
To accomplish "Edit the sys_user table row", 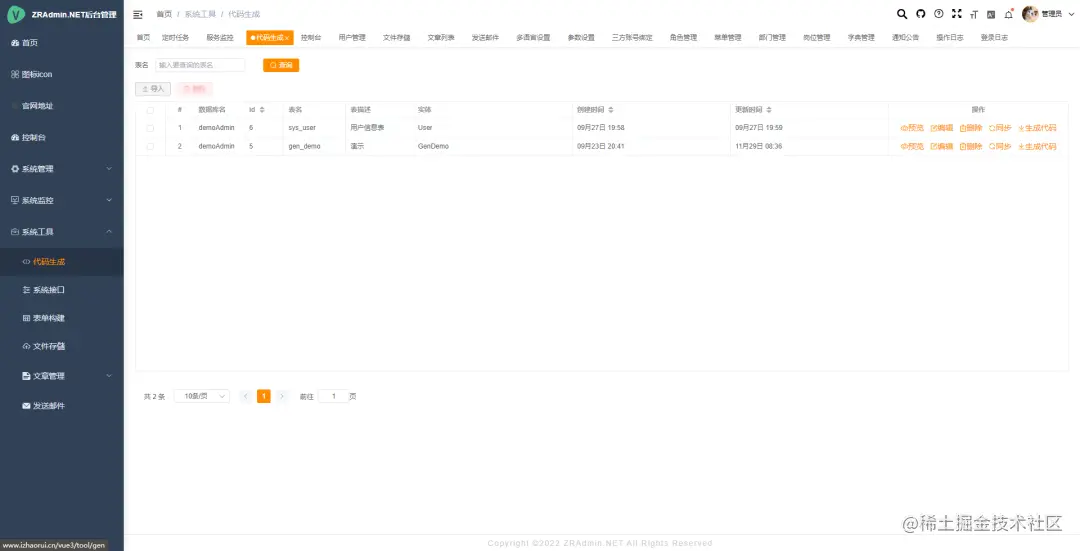I will click(942, 128).
